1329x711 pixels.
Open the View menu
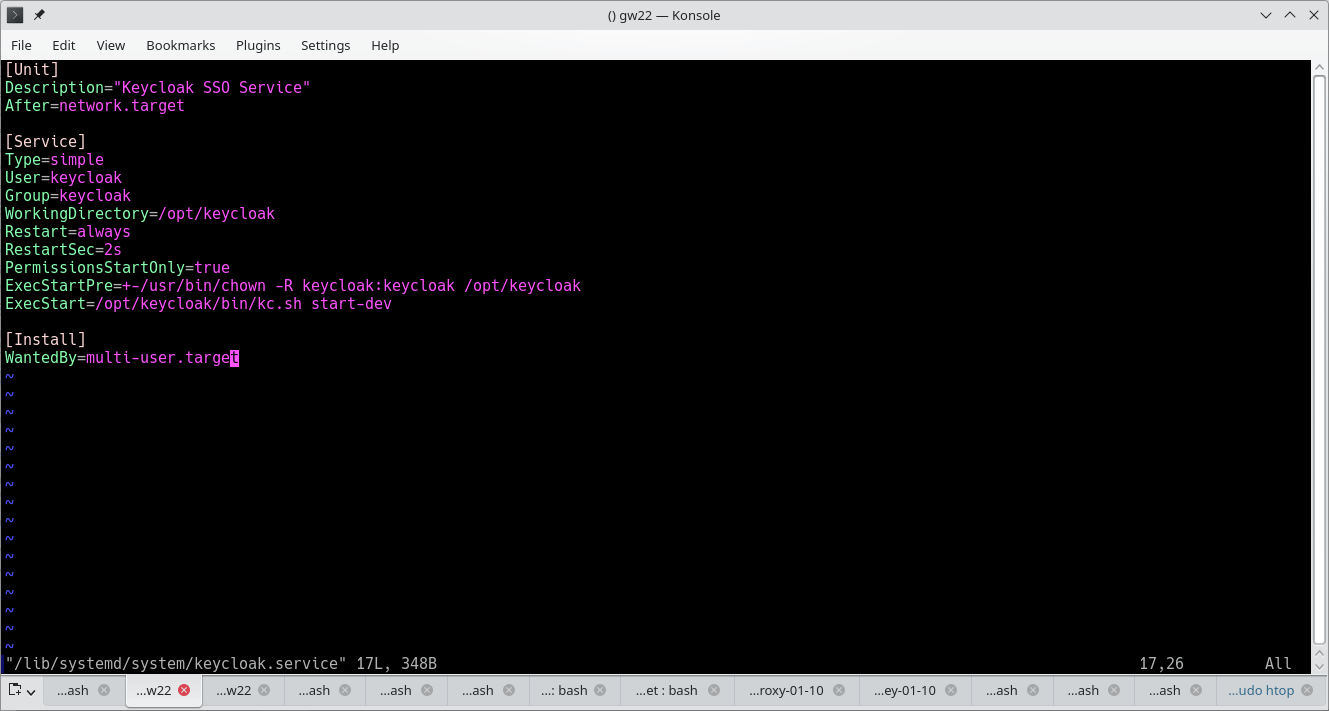(x=111, y=45)
